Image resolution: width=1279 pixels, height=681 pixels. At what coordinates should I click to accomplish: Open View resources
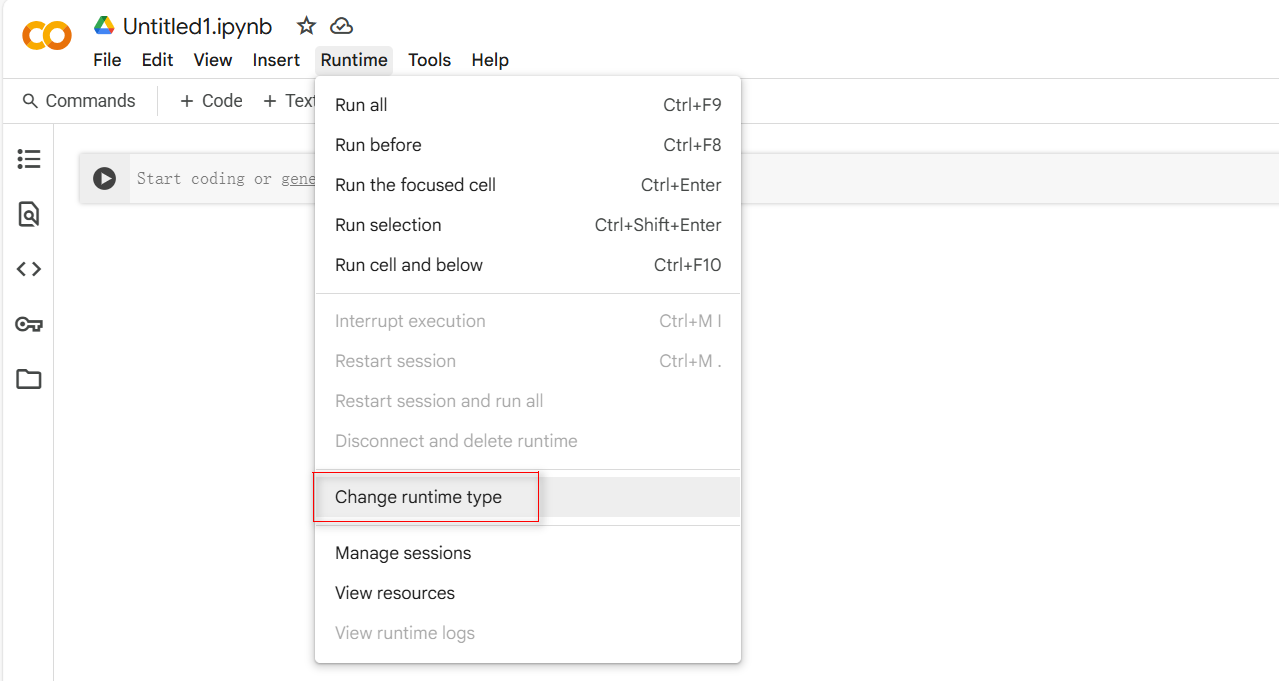pos(528,593)
